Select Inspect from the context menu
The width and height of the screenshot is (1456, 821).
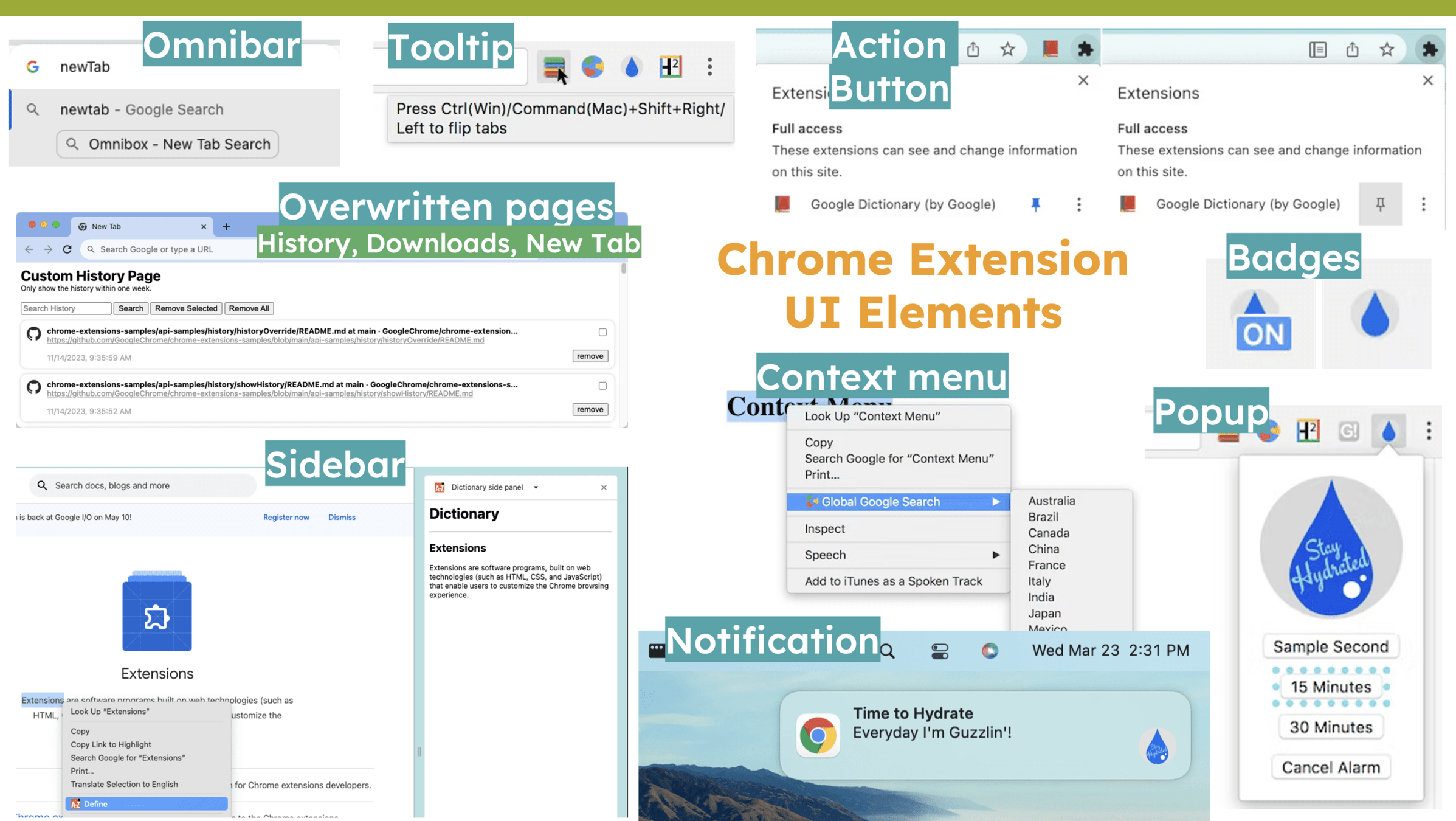[824, 528]
